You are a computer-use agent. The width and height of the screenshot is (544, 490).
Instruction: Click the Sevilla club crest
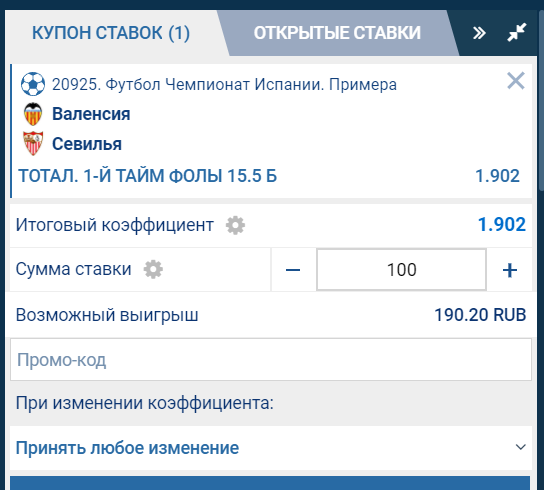point(33,143)
